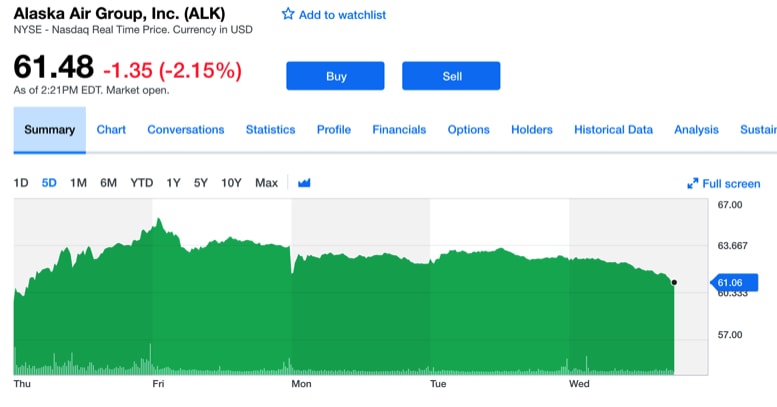Open the Historical Data tab

pos(613,130)
